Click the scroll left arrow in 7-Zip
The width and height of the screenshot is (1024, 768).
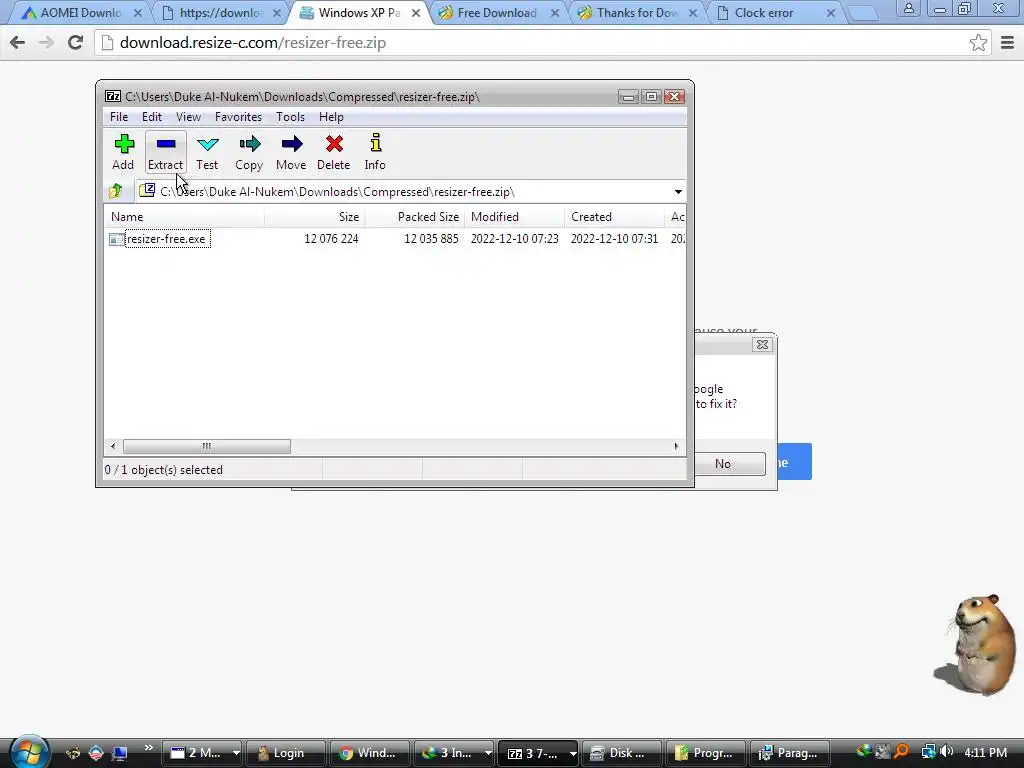point(113,446)
